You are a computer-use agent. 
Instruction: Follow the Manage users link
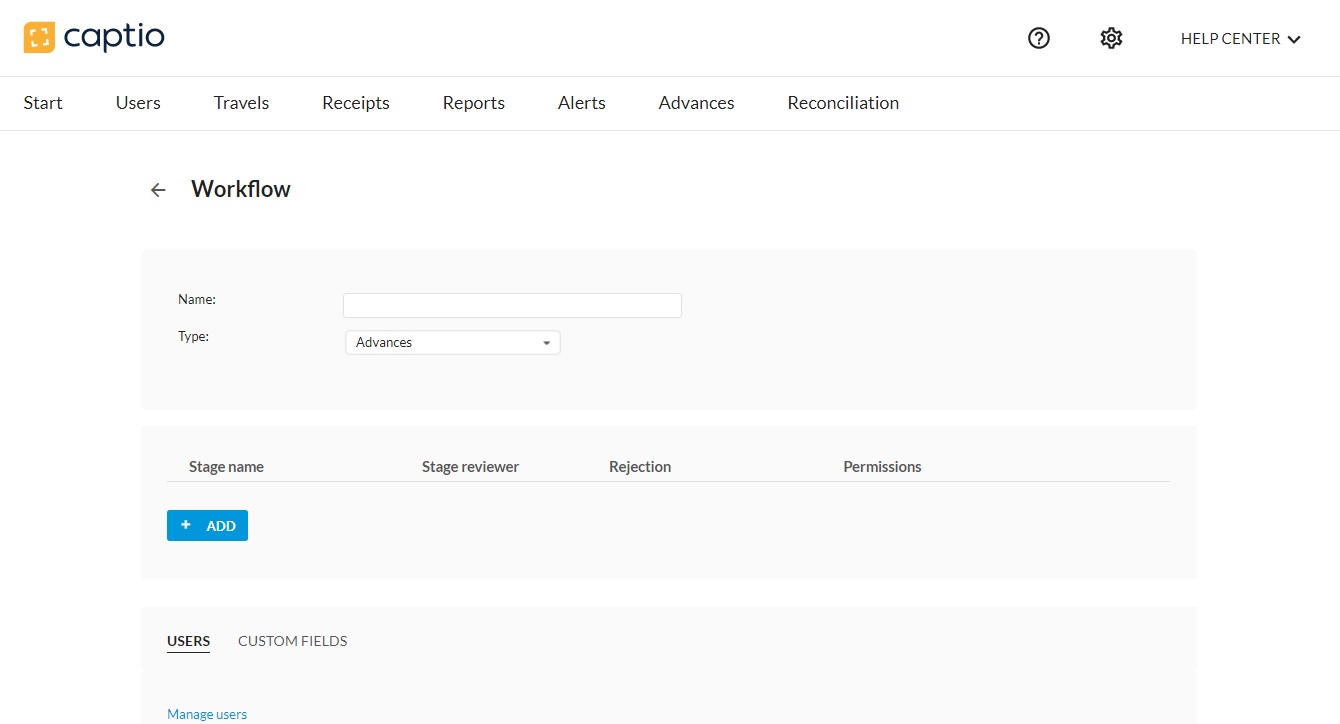pos(207,714)
